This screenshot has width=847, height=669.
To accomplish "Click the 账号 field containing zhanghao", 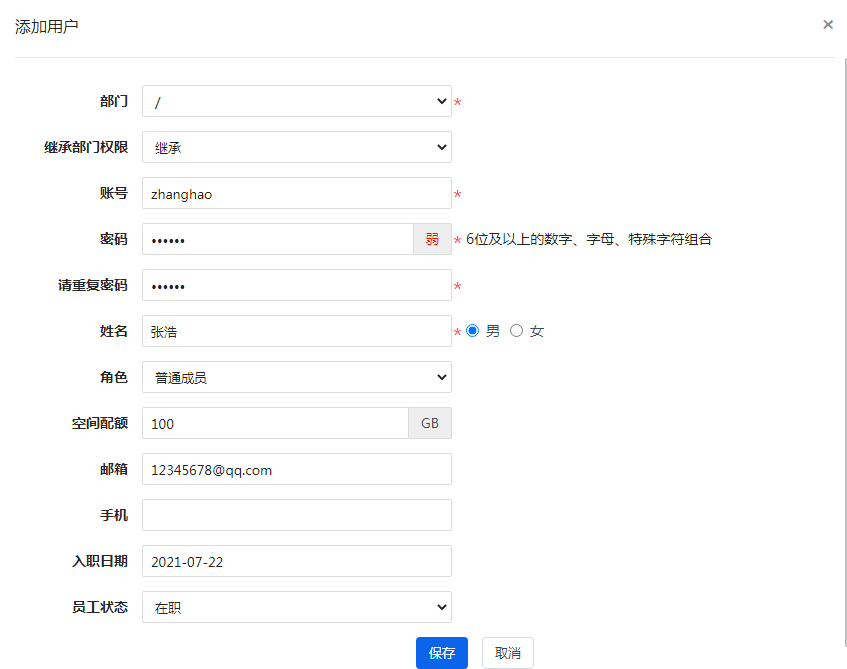I will tap(297, 193).
